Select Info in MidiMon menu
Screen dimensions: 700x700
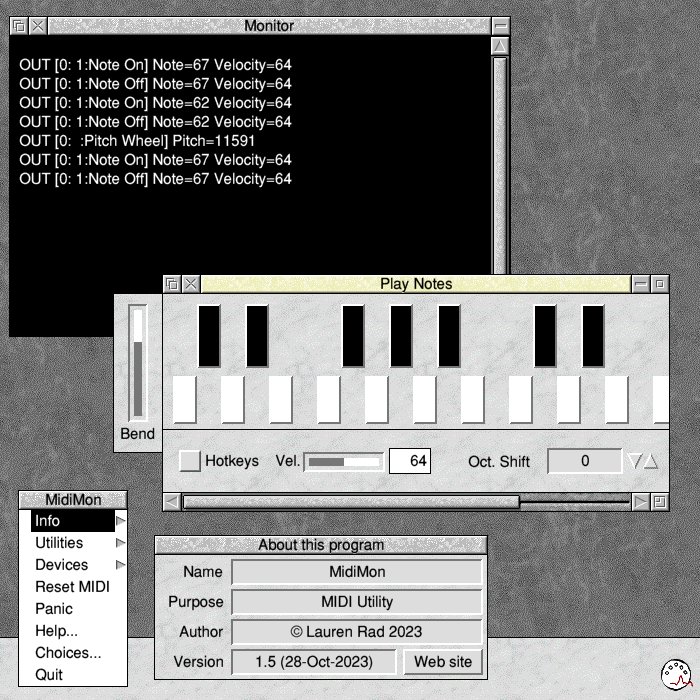[73, 521]
